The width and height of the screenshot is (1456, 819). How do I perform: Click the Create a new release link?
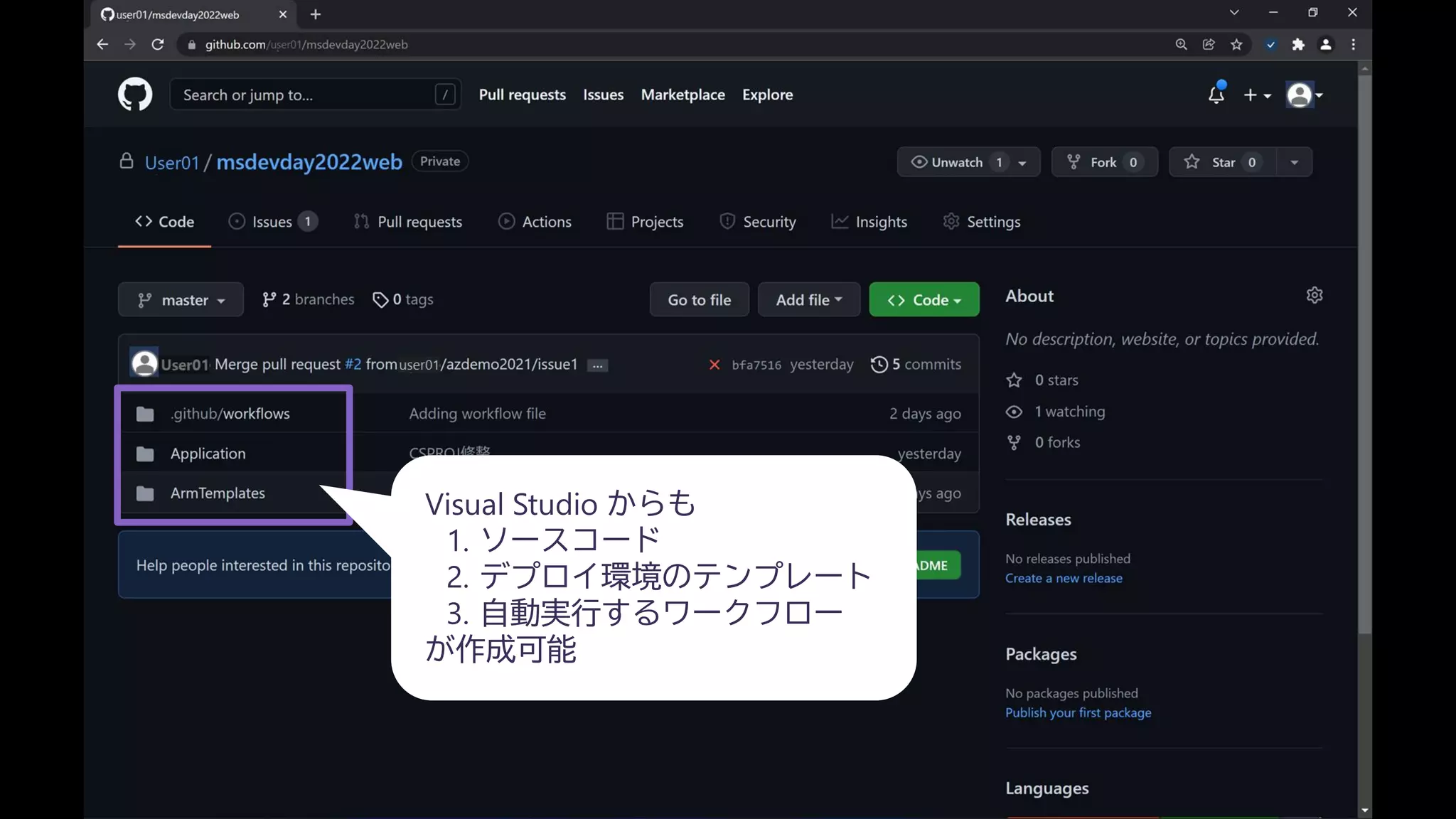(1064, 578)
